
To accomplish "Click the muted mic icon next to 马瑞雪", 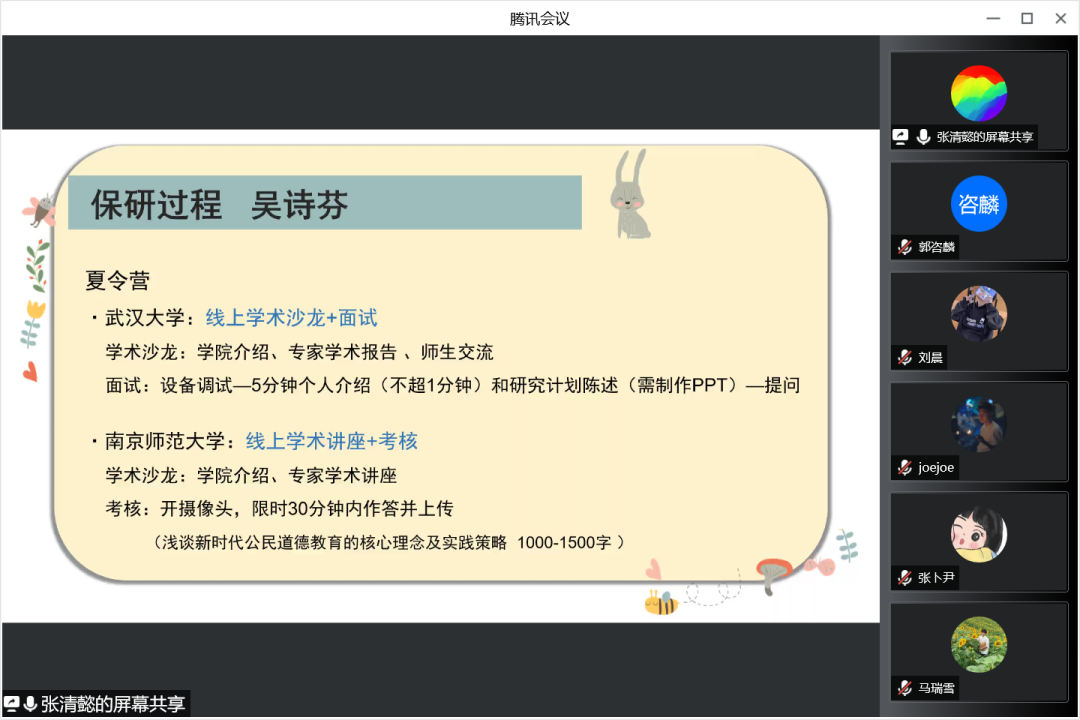I will [x=904, y=688].
